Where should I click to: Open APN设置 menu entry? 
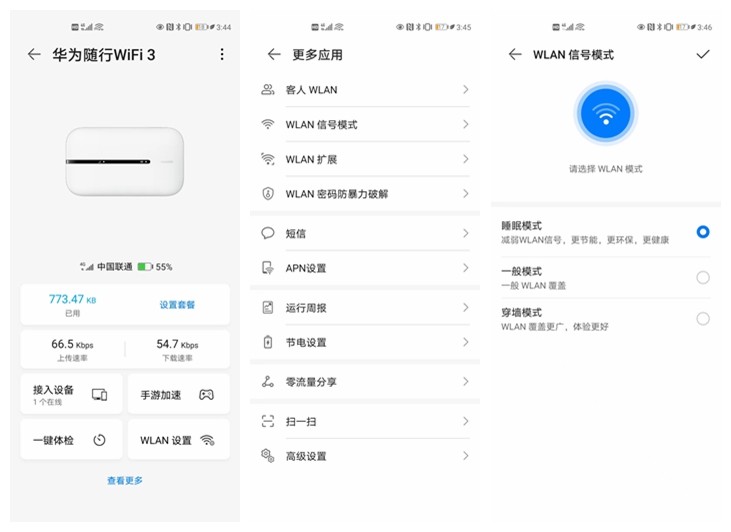coord(365,268)
